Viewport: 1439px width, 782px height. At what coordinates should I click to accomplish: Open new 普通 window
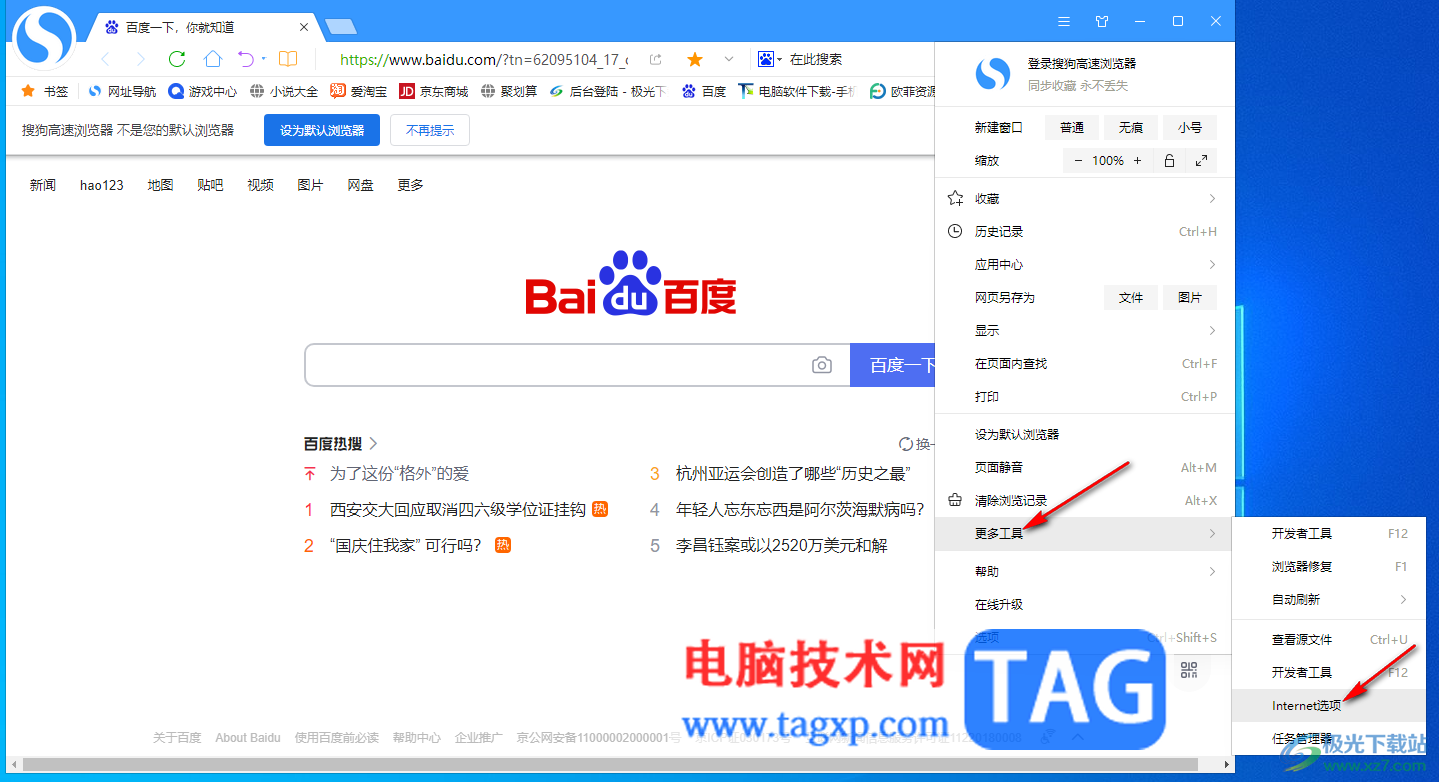(1072, 127)
